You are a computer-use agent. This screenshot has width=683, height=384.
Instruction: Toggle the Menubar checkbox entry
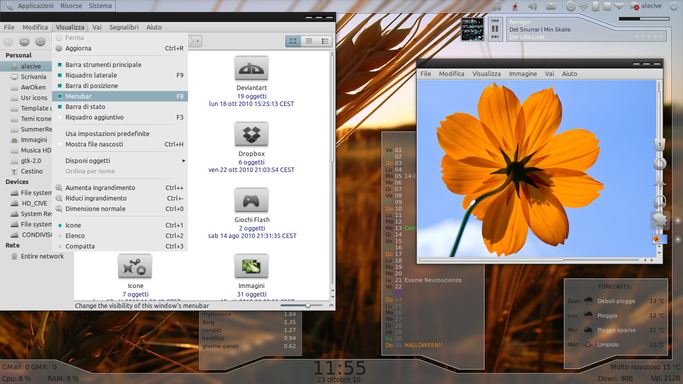120,96
